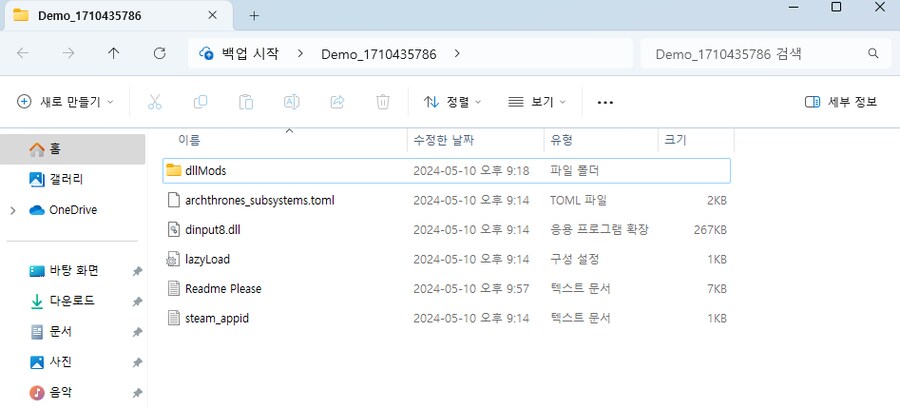The height and width of the screenshot is (409, 900).
Task: Click the dllMods folder icon
Action: pos(173,170)
